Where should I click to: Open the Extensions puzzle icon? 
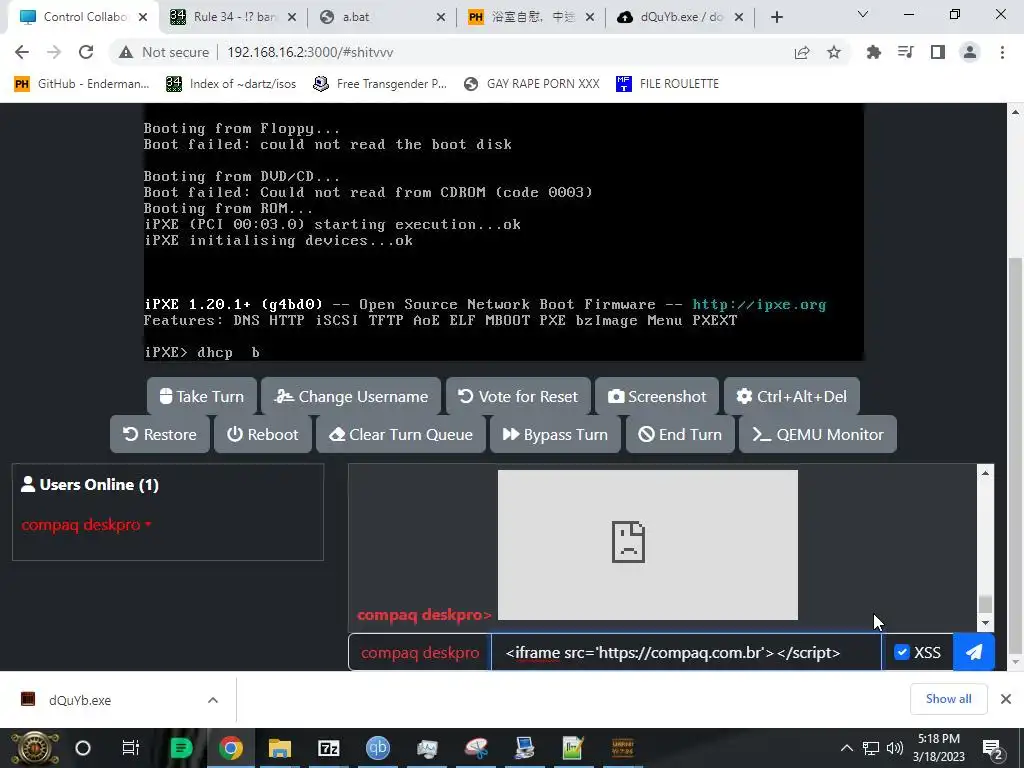(873, 52)
